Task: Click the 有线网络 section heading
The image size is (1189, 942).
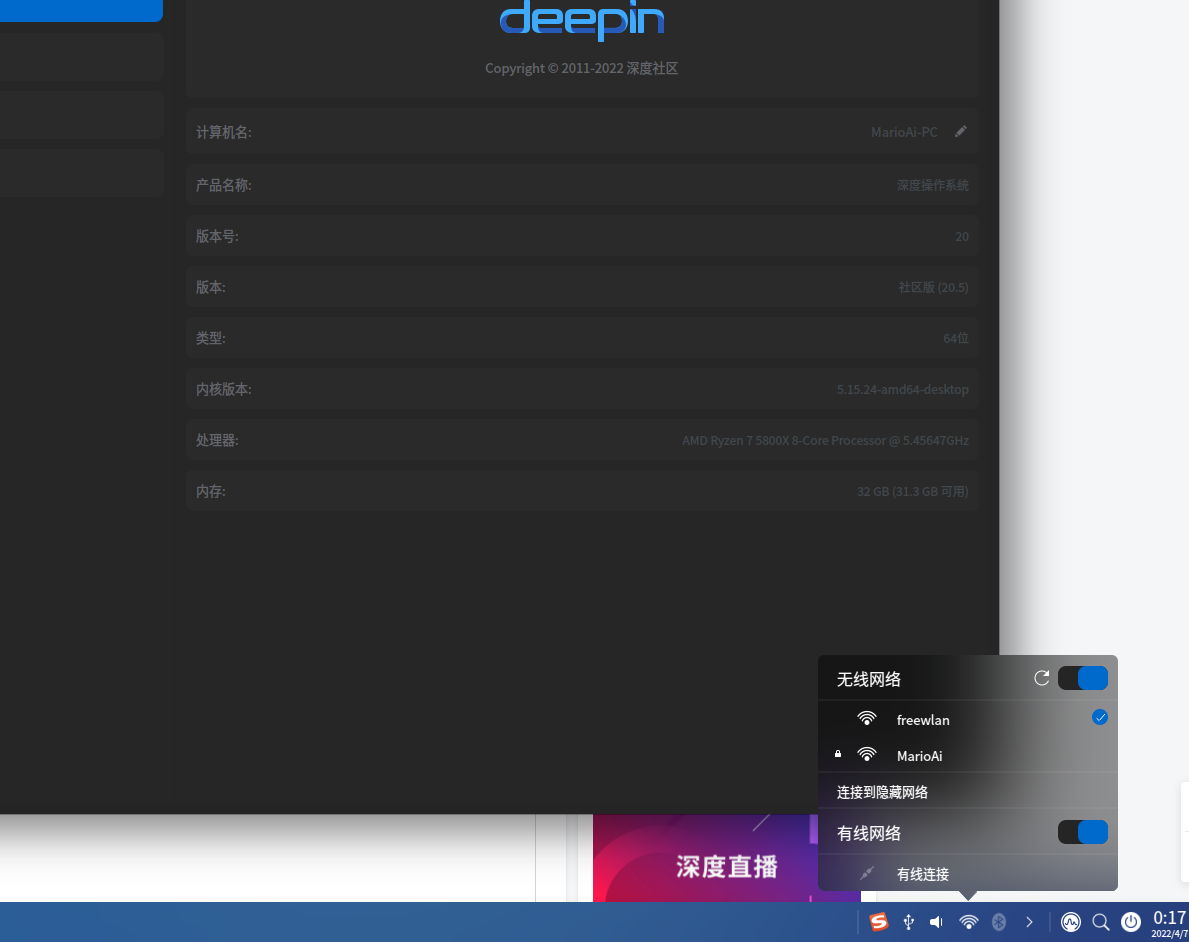Action: click(x=868, y=833)
